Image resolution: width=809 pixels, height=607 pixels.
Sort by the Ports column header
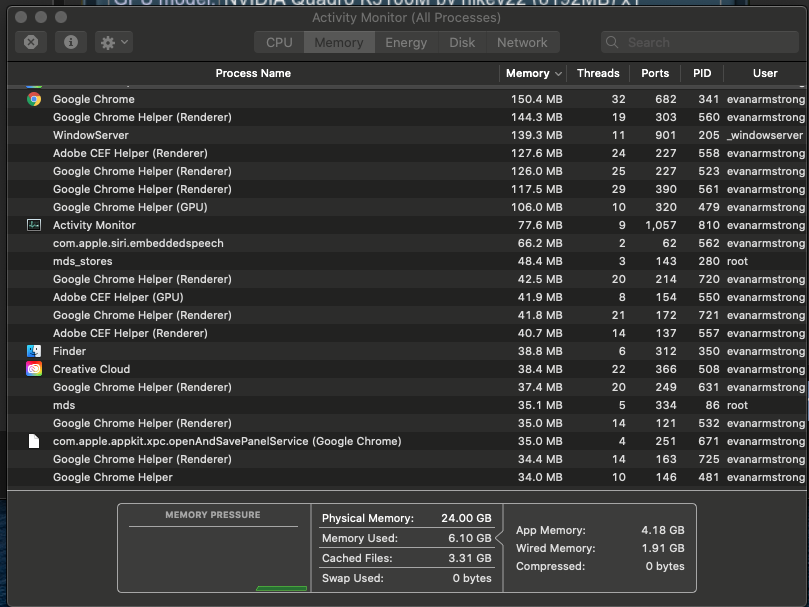(655, 73)
